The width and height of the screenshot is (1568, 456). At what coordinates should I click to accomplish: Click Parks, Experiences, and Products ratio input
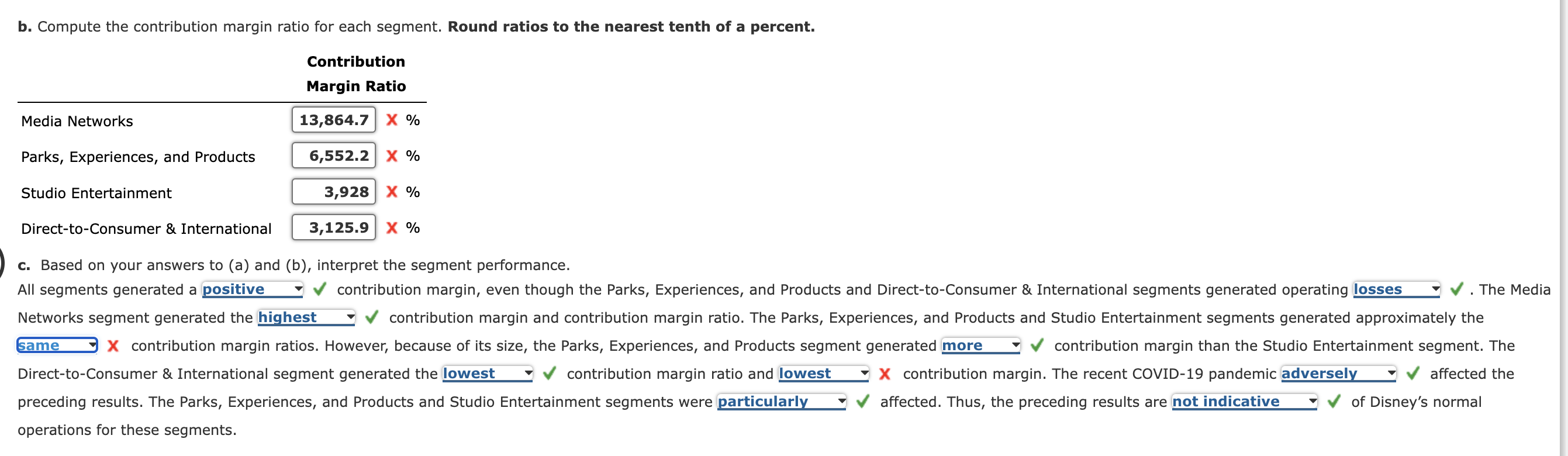coord(334,156)
